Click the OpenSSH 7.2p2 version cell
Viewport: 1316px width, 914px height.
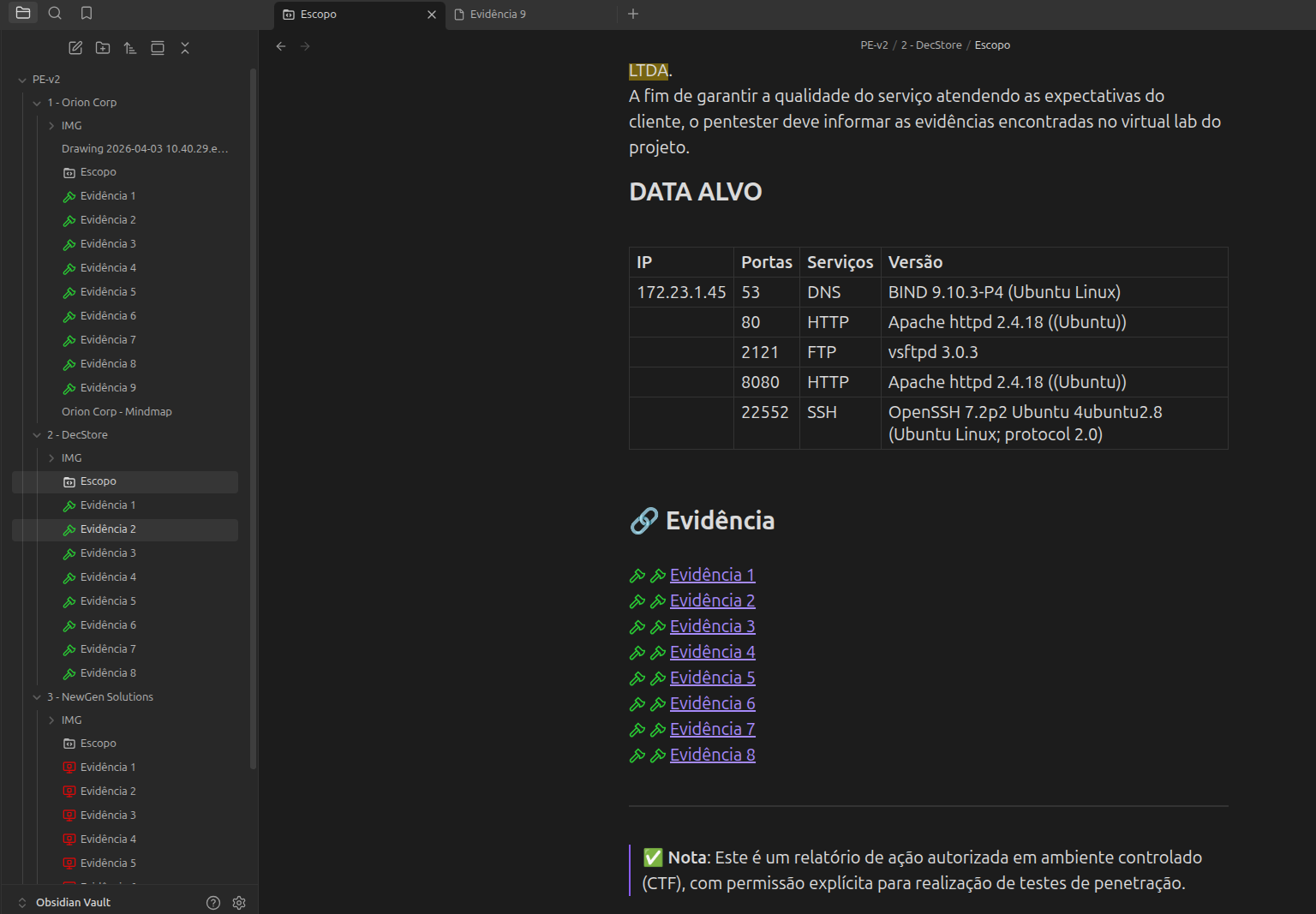(1054, 423)
